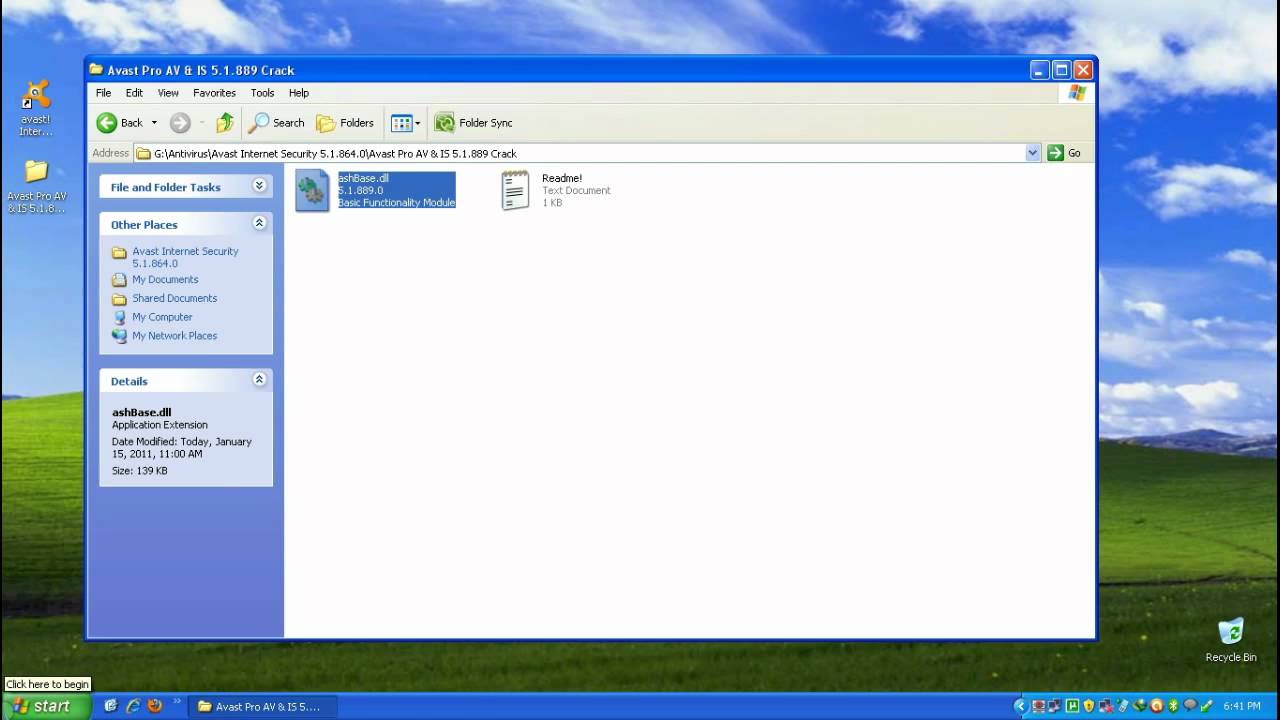Screen dimensions: 1280x720
Task: Go up one folder level
Action: coord(225,123)
